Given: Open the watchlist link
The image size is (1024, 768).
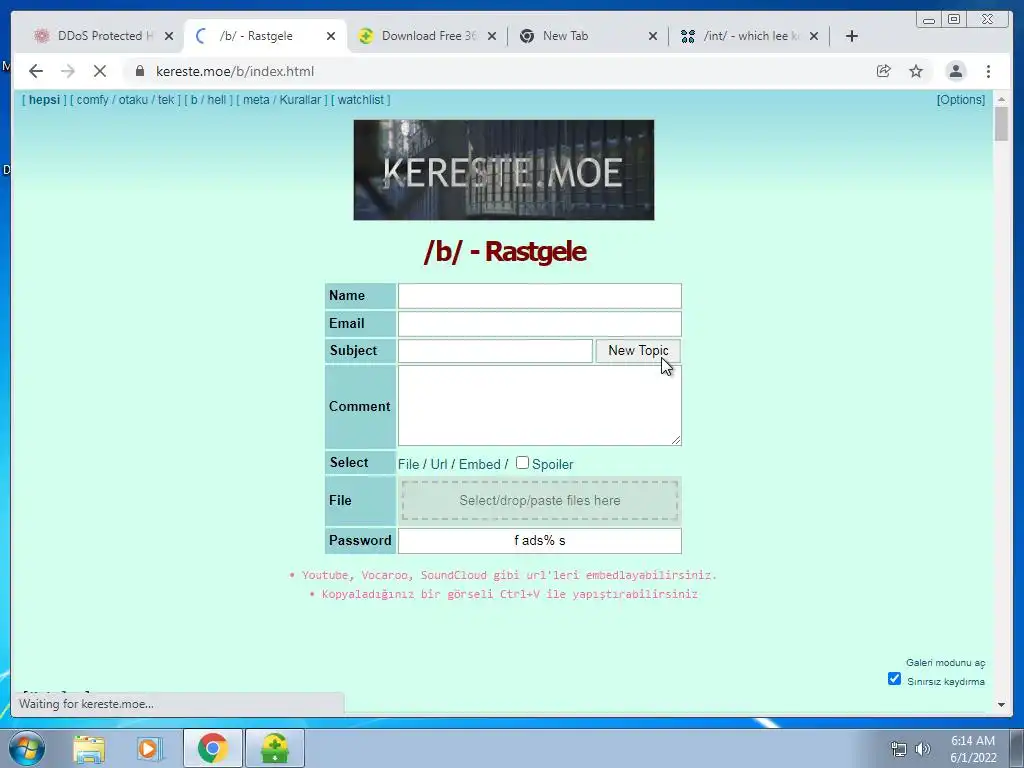Looking at the screenshot, I should [360, 100].
